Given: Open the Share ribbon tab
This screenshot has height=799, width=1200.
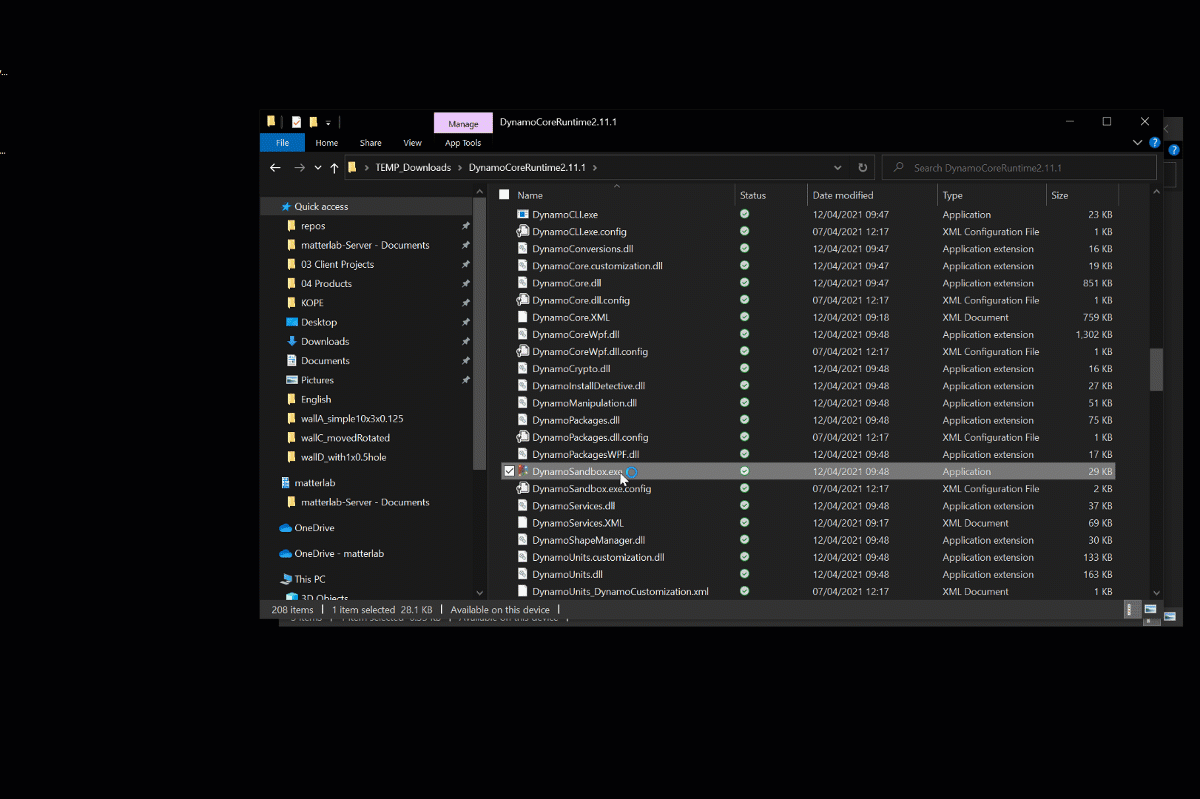Looking at the screenshot, I should (371, 143).
